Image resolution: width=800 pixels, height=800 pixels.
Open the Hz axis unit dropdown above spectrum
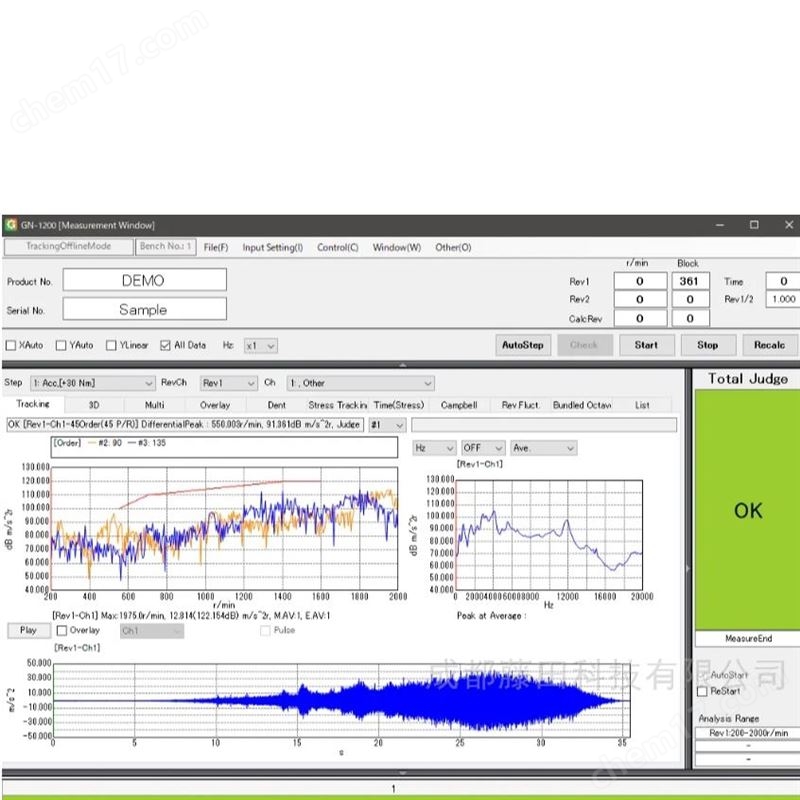pos(434,448)
